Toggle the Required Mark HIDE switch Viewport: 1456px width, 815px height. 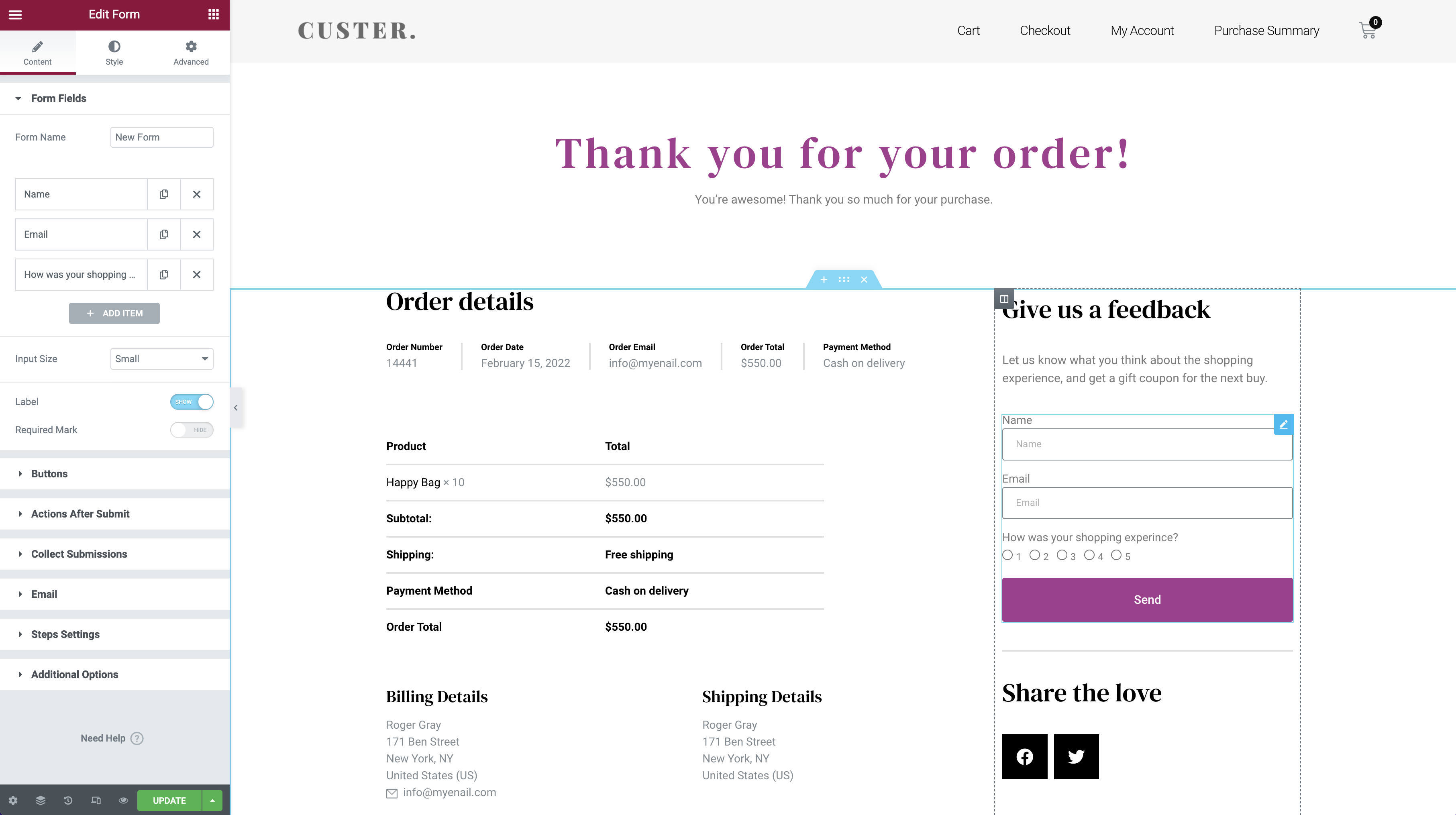click(192, 429)
